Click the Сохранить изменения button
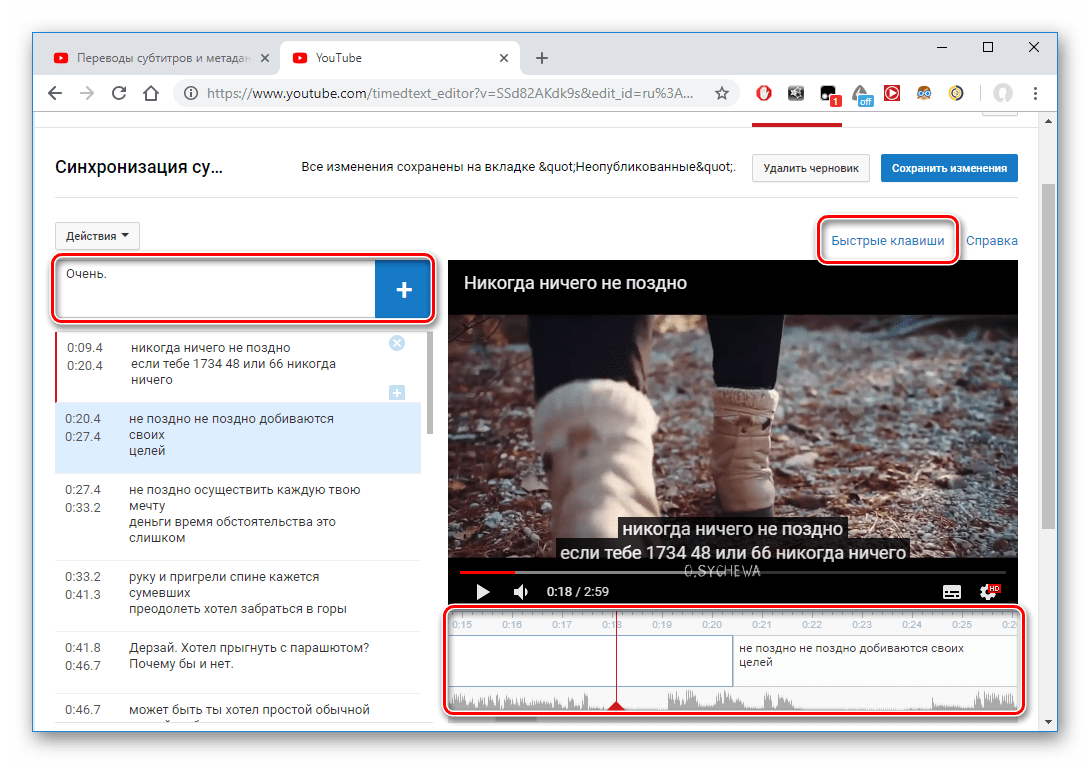Image resolution: width=1090 pixels, height=764 pixels. [948, 168]
